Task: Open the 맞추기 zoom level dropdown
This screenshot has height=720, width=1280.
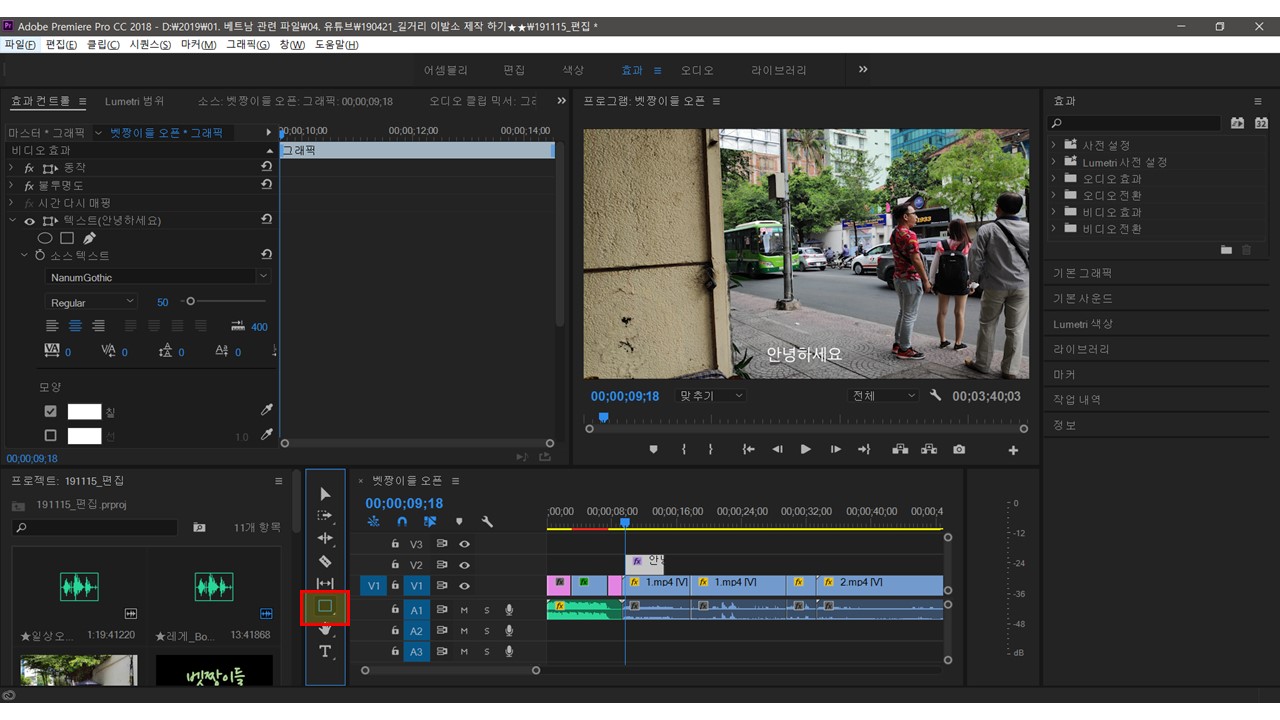Action: (712, 396)
